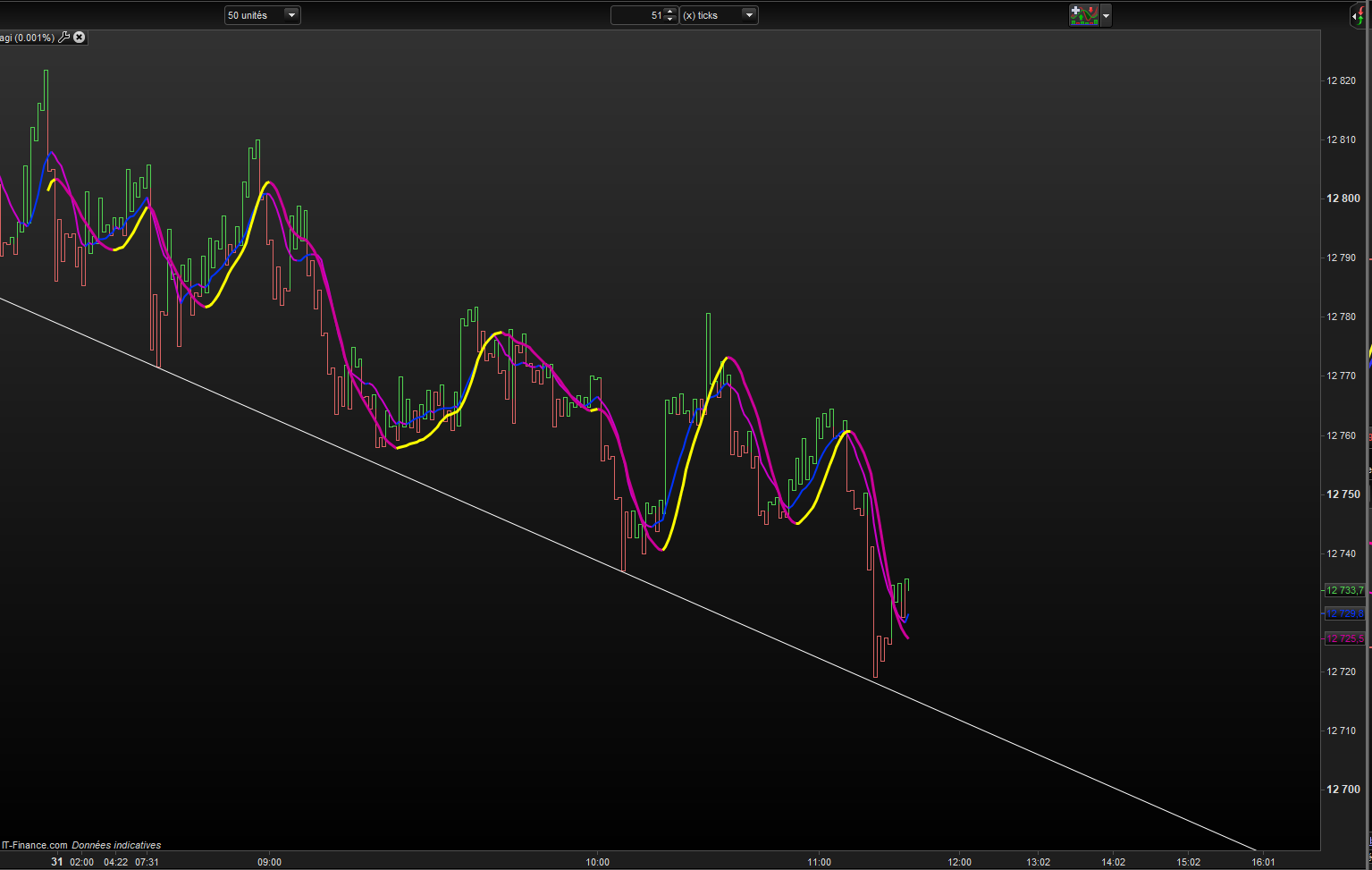The image size is (1372, 870).
Task: Click the 09:00 time axis label
Action: coord(269,862)
